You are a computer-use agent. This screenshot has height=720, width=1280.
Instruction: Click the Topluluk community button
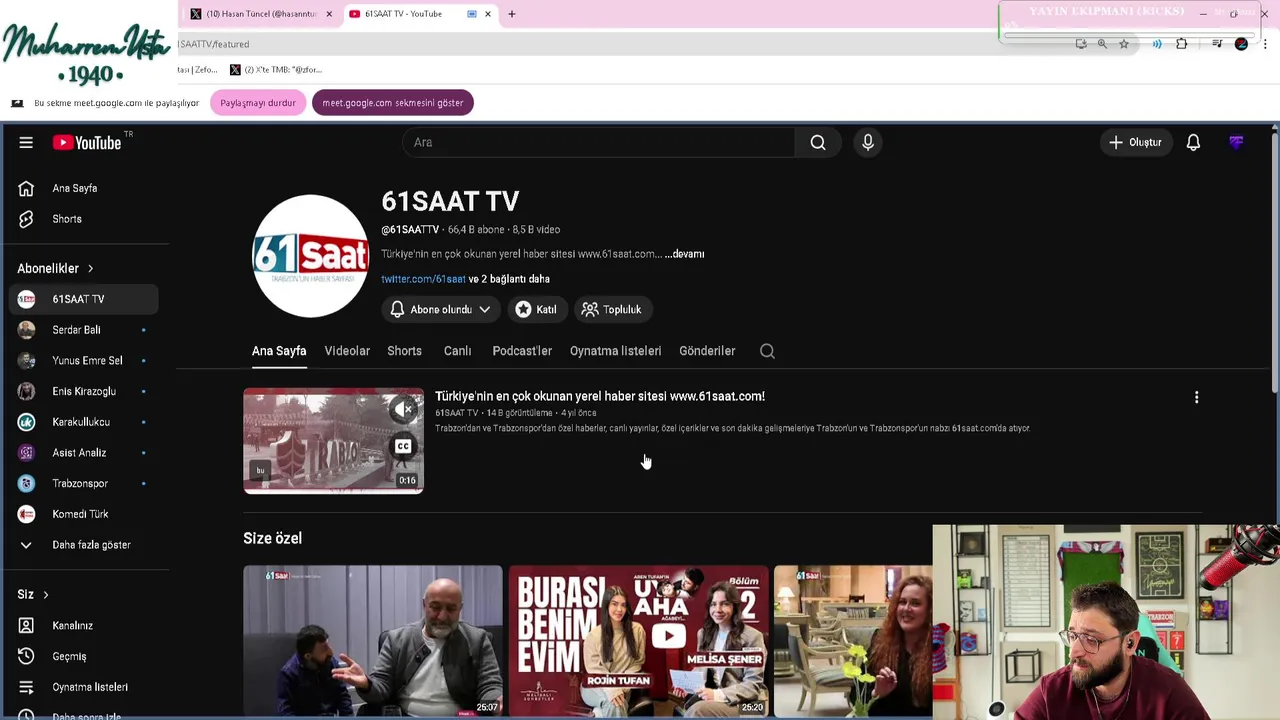pos(612,310)
